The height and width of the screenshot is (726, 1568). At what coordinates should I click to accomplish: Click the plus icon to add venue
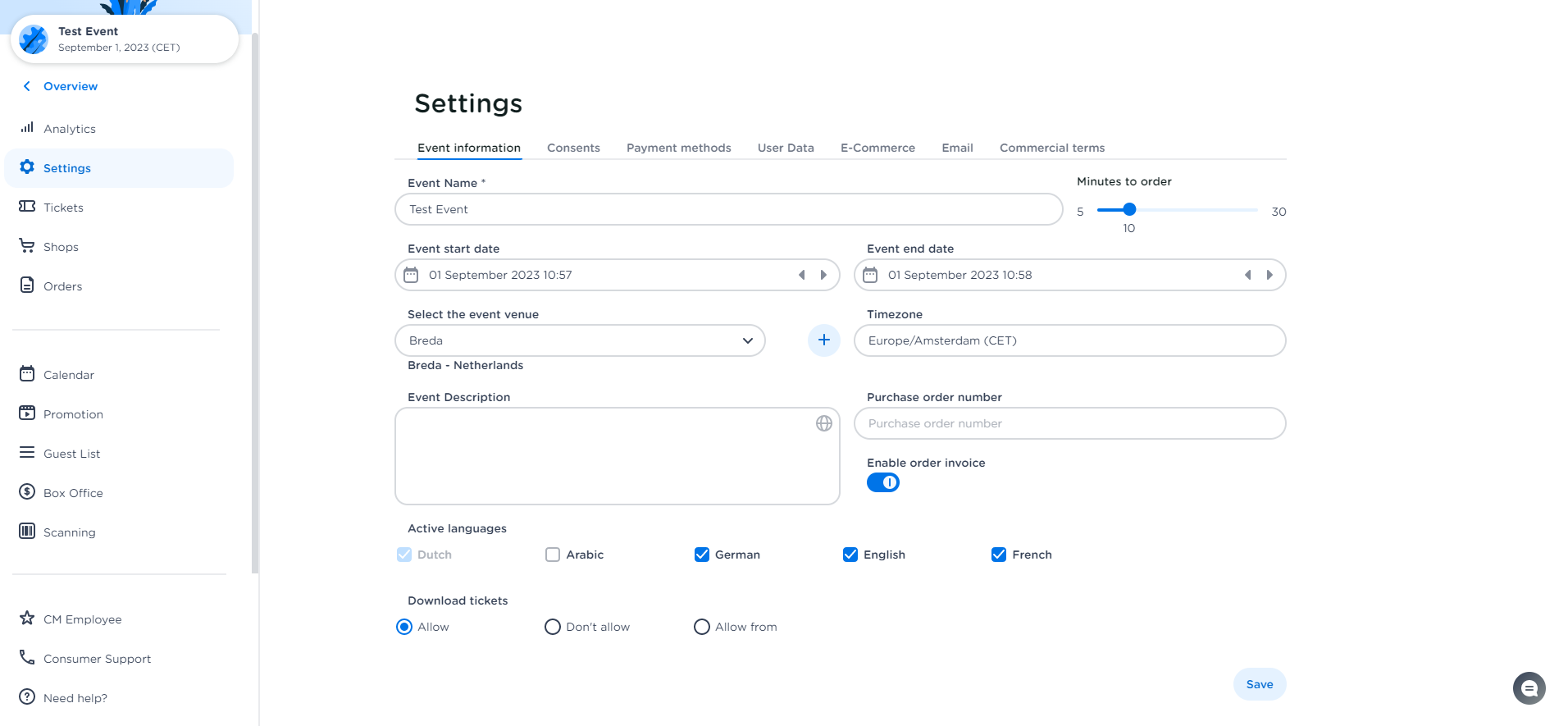click(823, 340)
